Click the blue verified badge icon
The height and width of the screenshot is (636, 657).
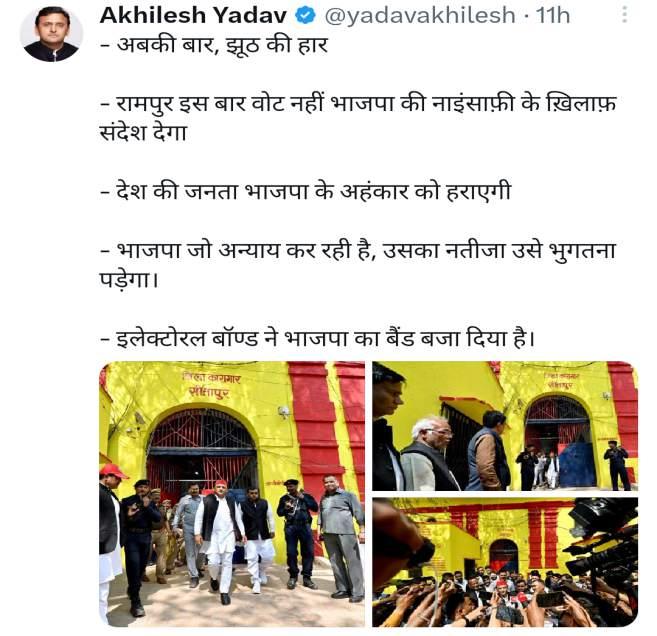(305, 16)
